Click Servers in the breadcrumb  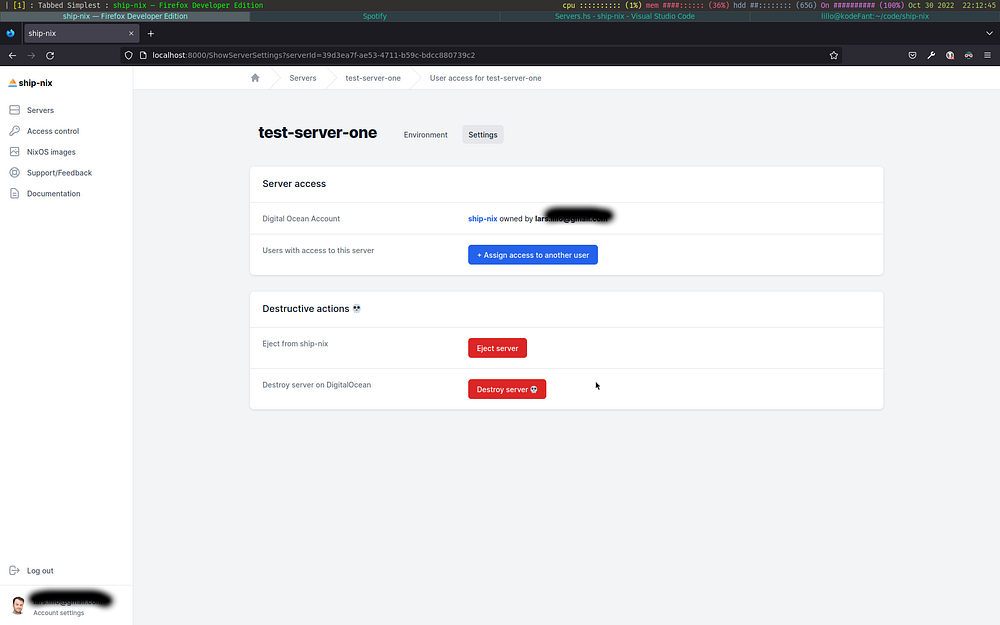[303, 78]
